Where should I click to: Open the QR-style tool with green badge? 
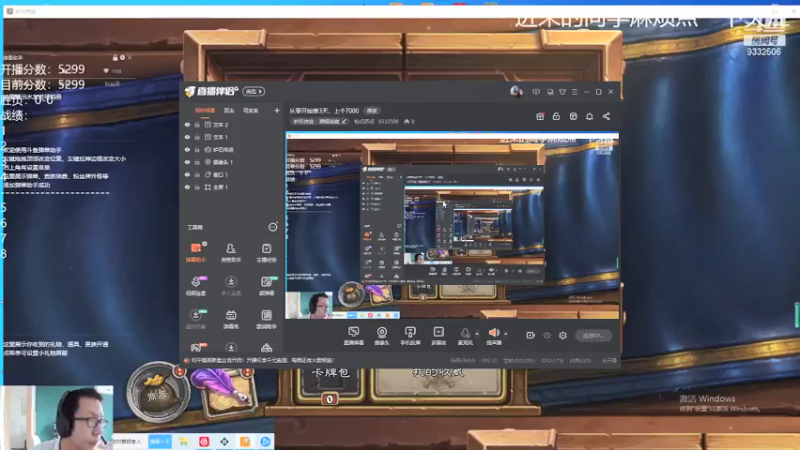[x=266, y=285]
